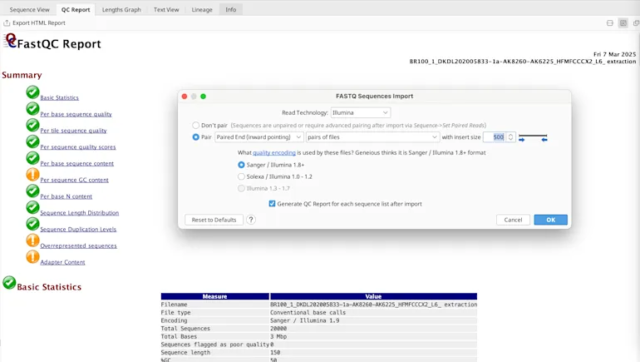The image size is (640, 362).
Task: Open the Per base N content link
Action: pyautogui.click(x=66, y=196)
